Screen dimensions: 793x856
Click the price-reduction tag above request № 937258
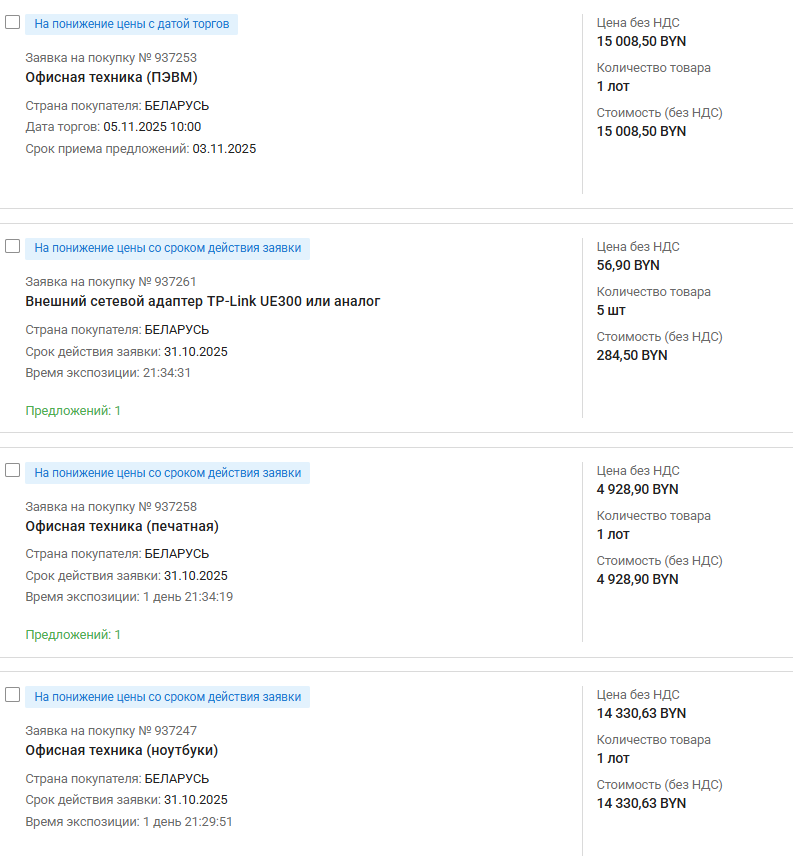pyautogui.click(x=167, y=472)
